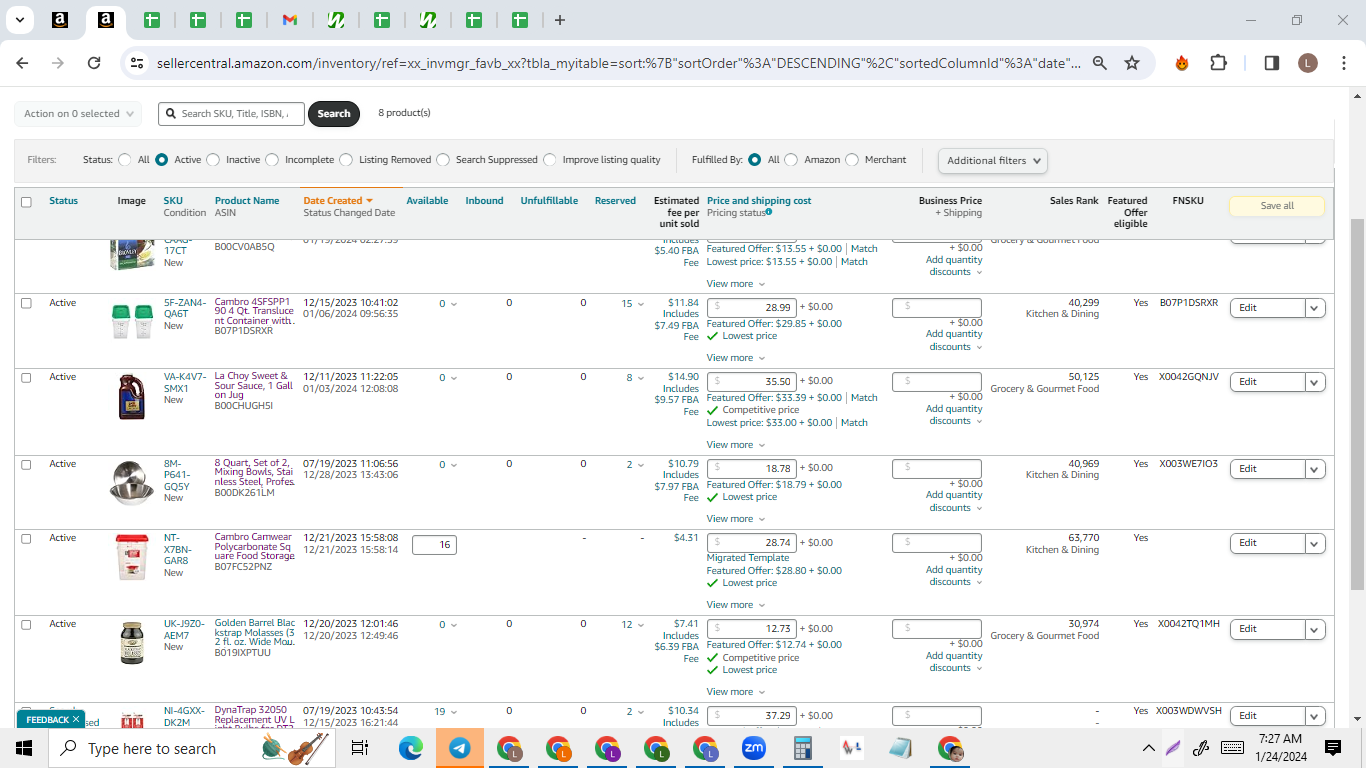
Task: Sort by the Product Name column
Action: [247, 201]
